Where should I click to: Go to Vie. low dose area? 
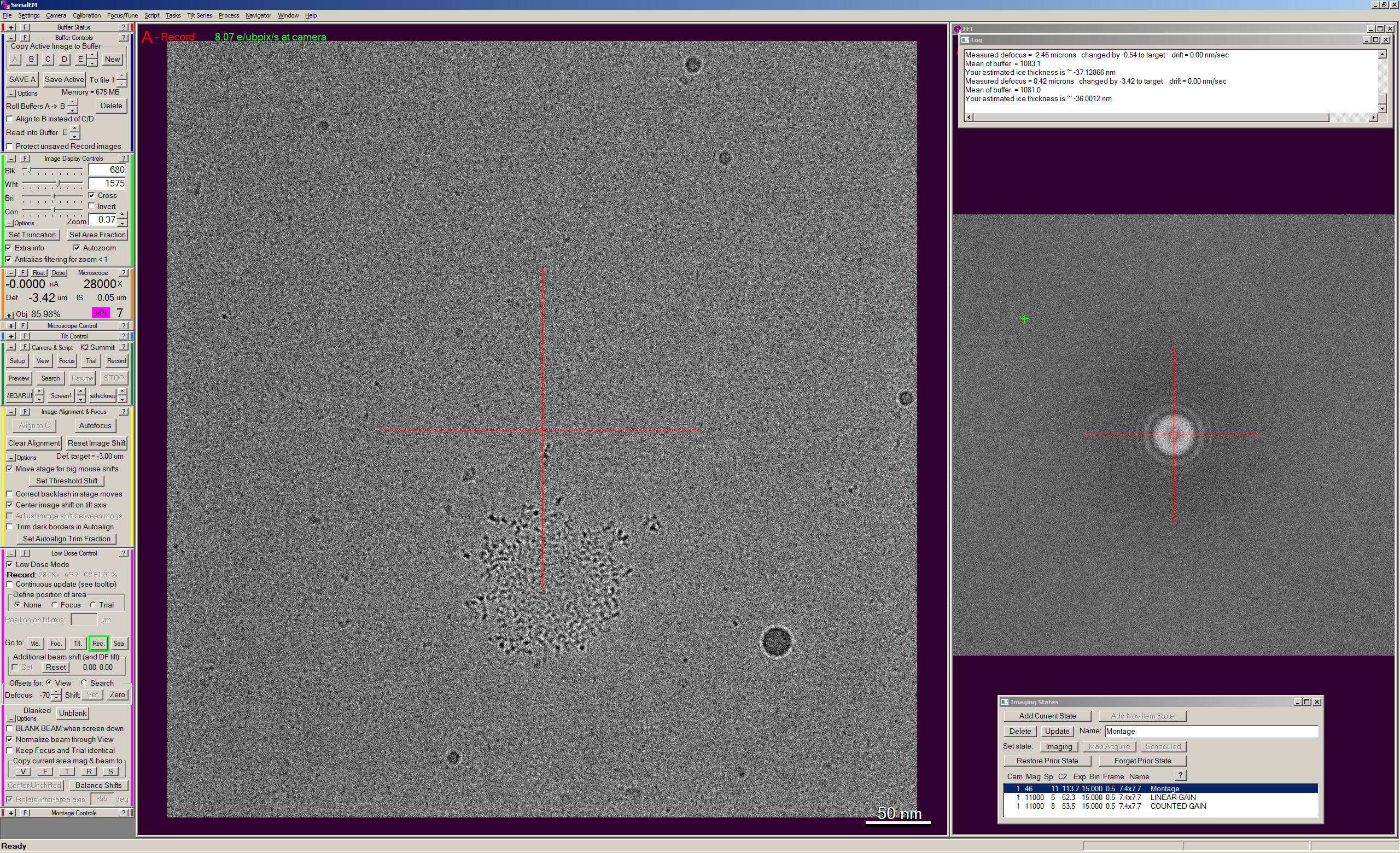coord(35,644)
